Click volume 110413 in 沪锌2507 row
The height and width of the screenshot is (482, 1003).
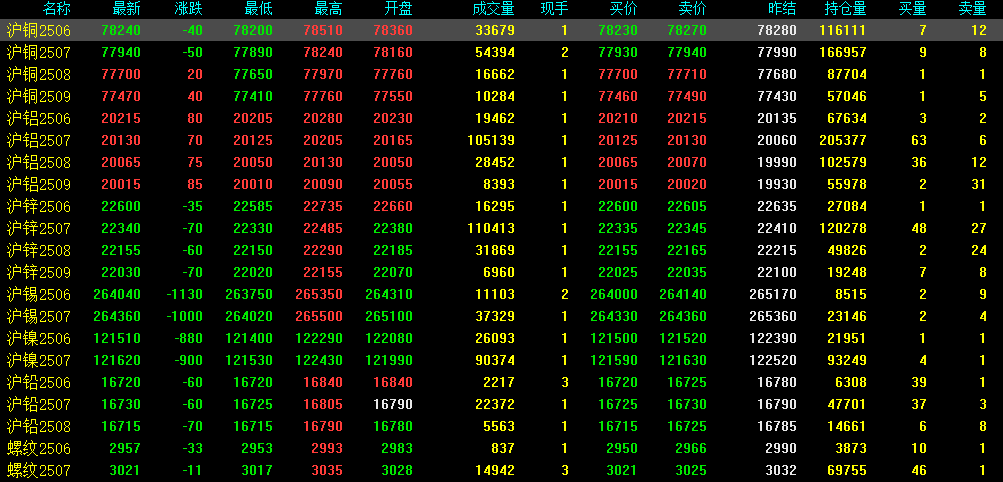tap(491, 228)
